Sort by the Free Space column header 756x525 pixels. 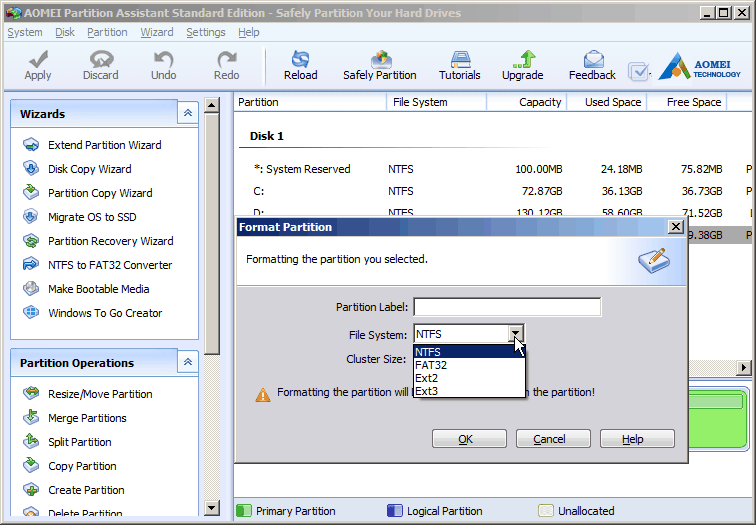pos(687,102)
